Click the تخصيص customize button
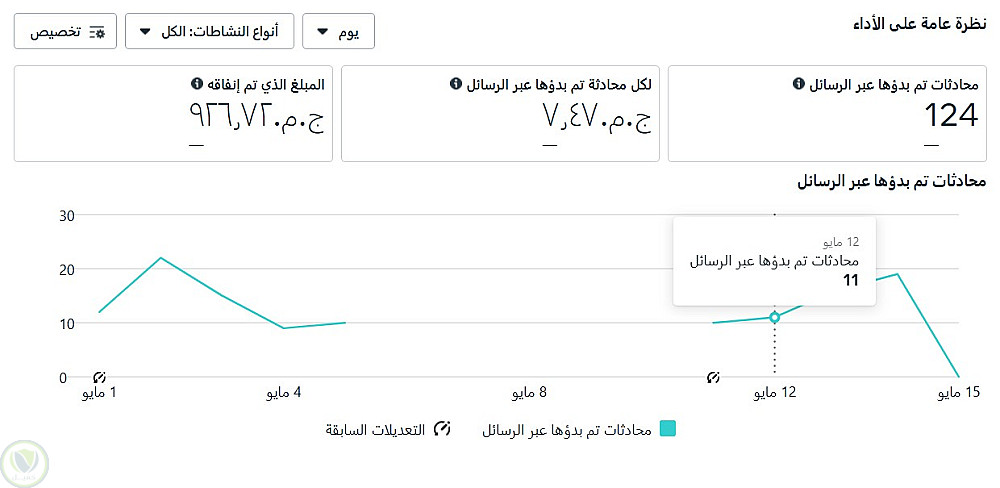The height and width of the screenshot is (488, 1000). pos(65,32)
